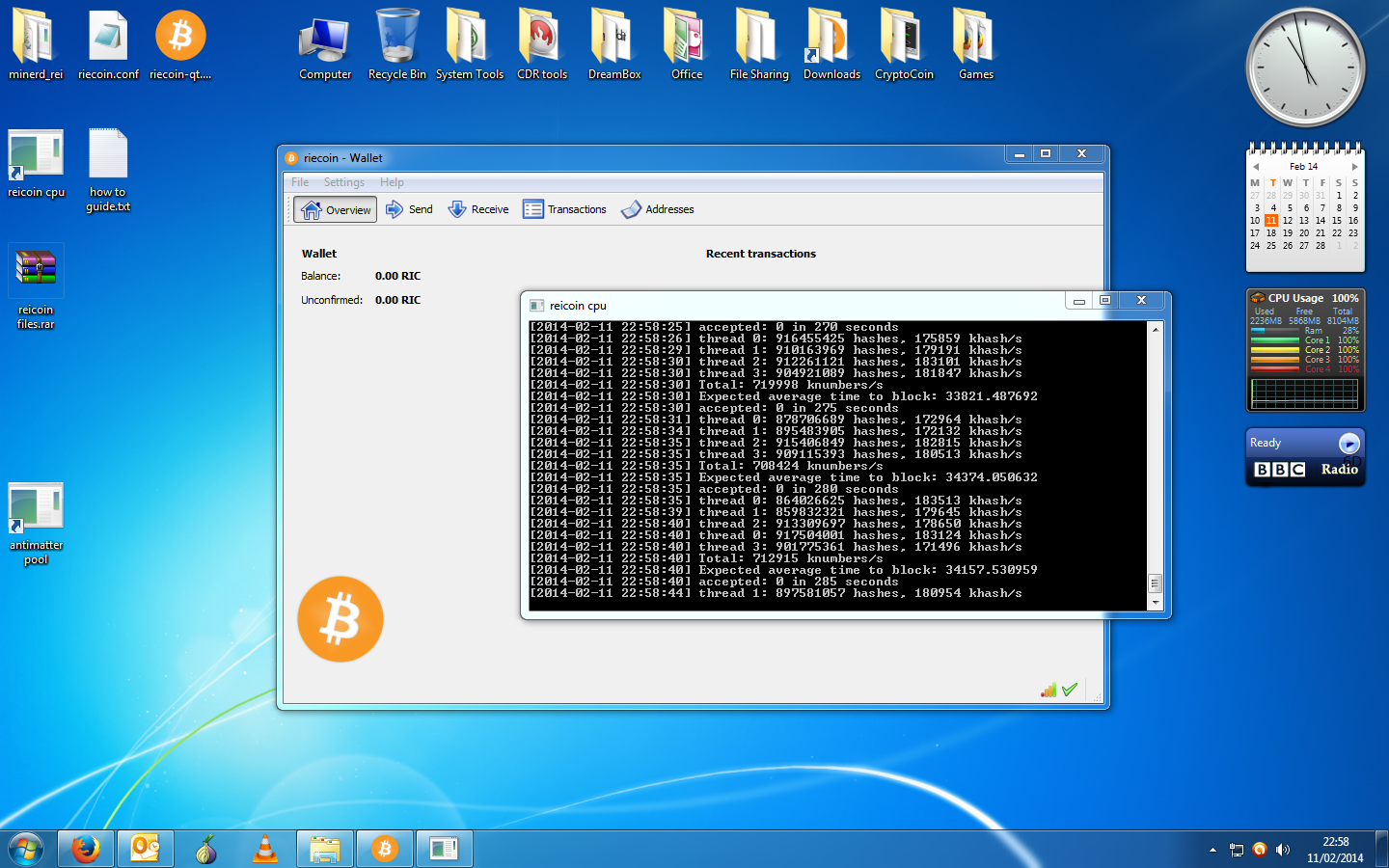Open the CDR tools folder
Image resolution: width=1389 pixels, height=868 pixels.
[542, 45]
